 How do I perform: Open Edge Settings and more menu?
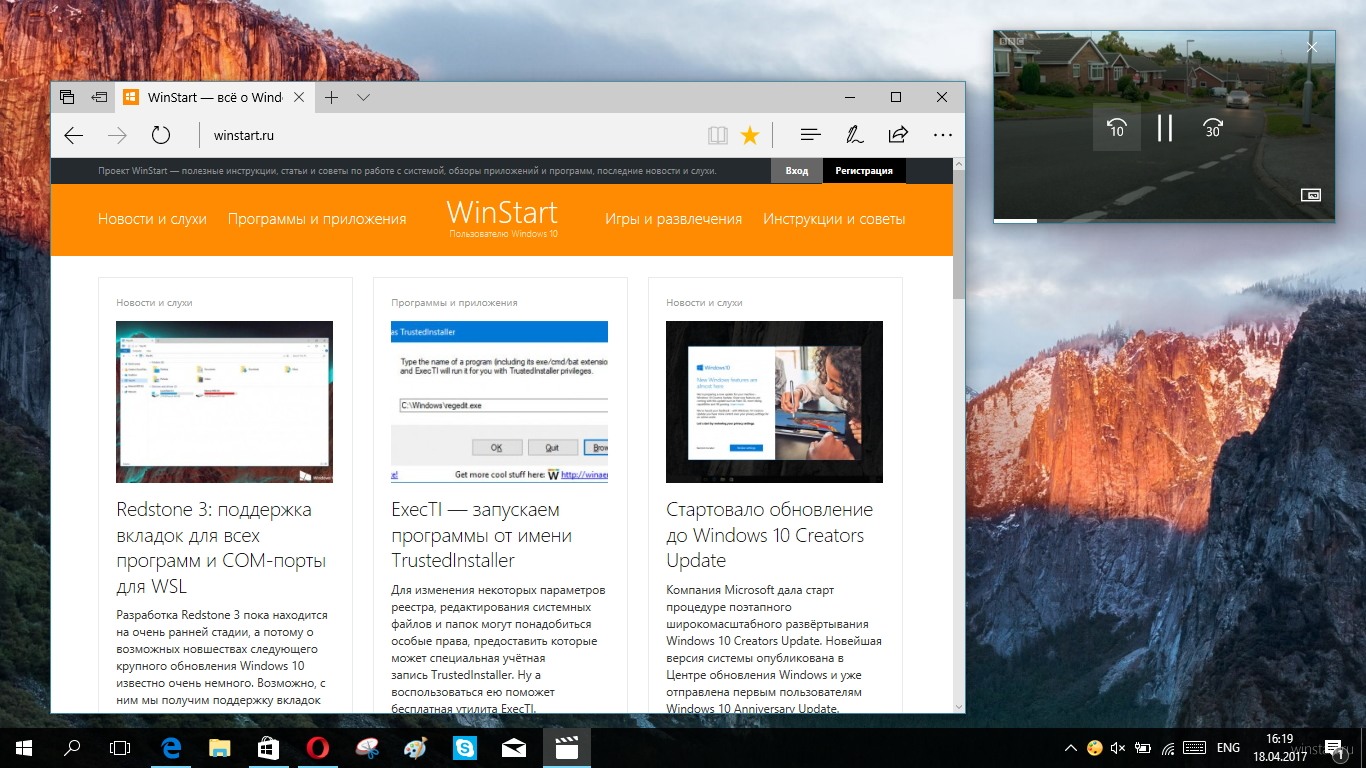pos(942,135)
